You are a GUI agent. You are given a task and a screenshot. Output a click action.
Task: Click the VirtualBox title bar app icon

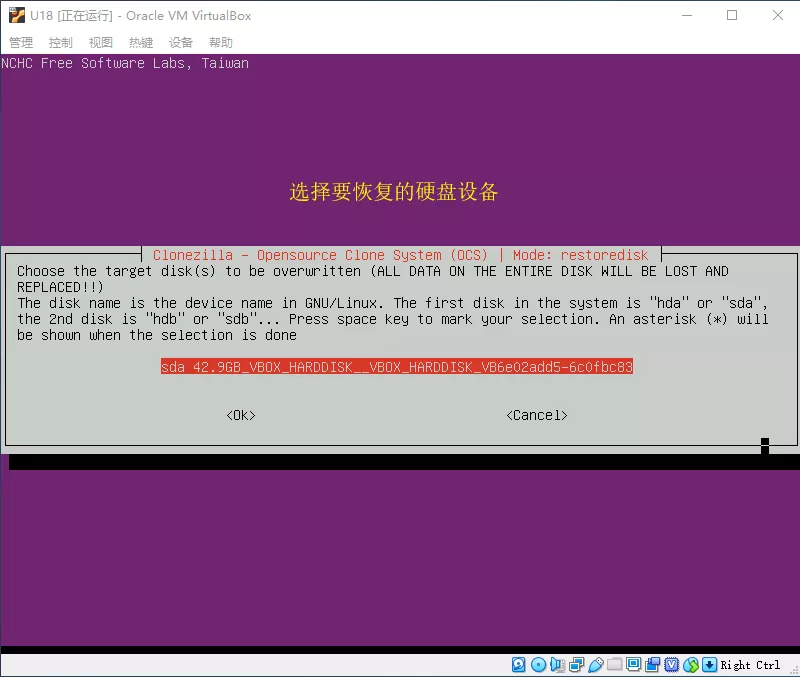pyautogui.click(x=17, y=15)
